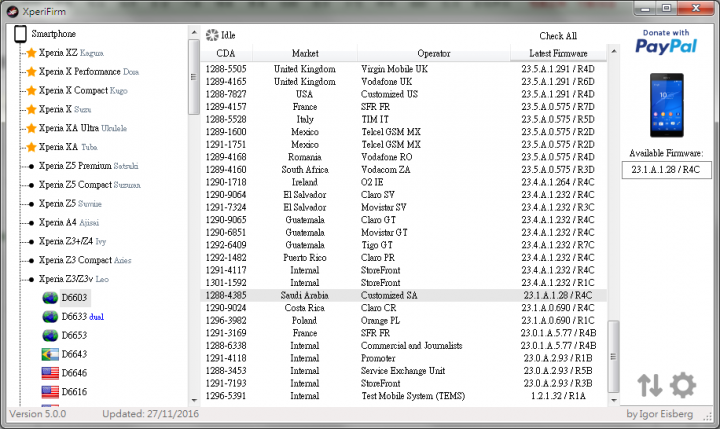Select the Customized US firmware row
This screenshot has height=429, width=720.
click(403, 94)
